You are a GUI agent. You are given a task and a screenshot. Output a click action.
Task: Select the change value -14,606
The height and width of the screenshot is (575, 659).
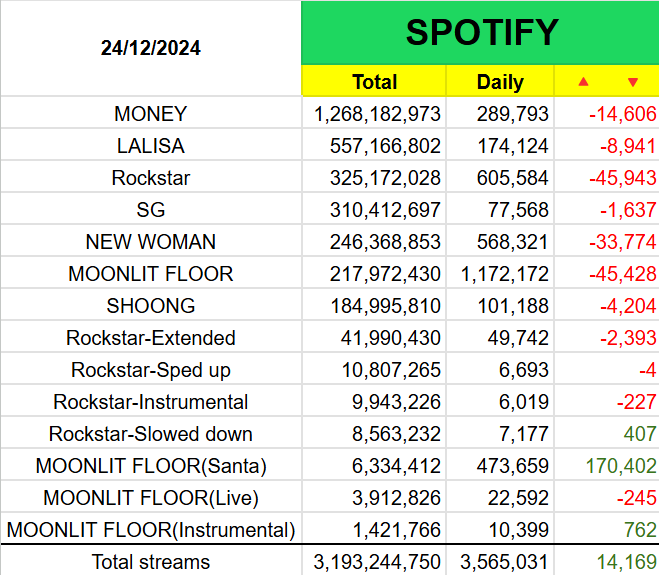[x=606, y=113]
